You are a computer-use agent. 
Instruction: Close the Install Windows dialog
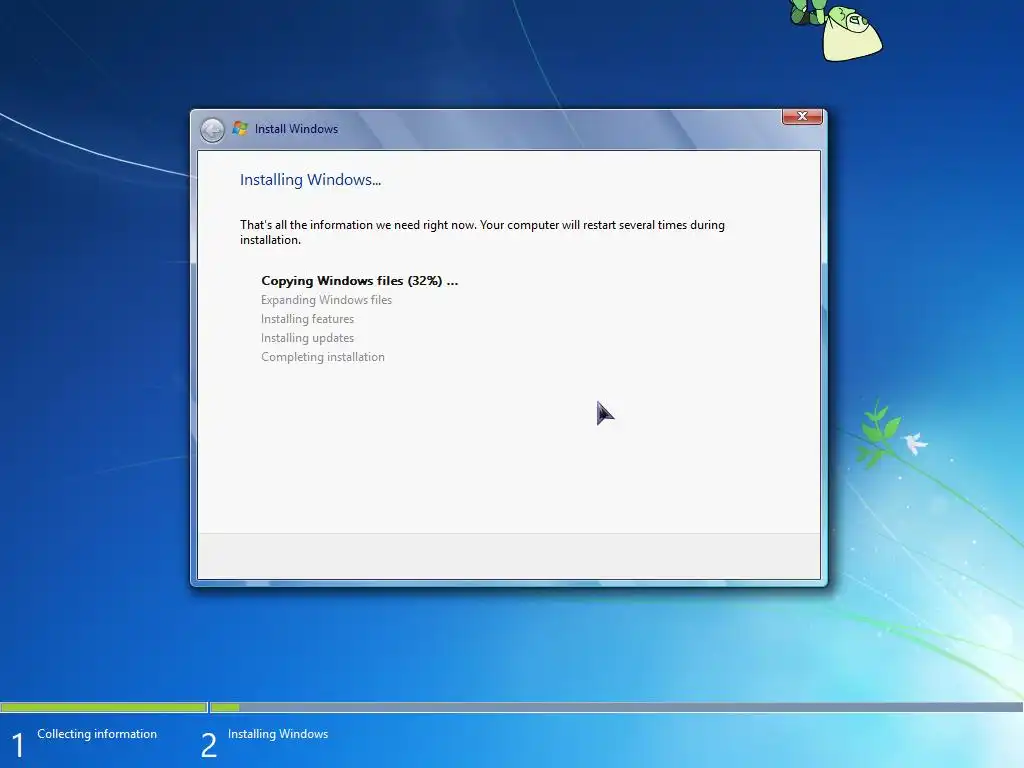coord(802,116)
